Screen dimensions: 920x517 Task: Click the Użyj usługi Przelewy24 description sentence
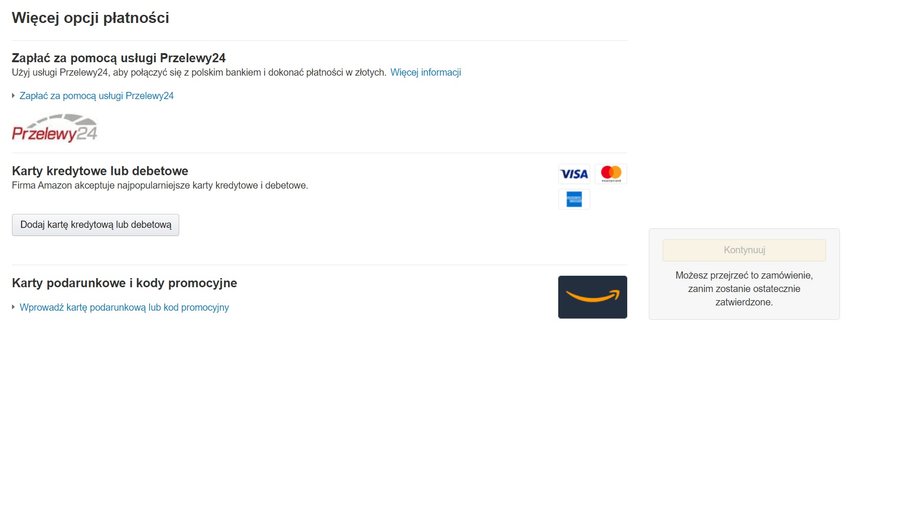(x=199, y=72)
